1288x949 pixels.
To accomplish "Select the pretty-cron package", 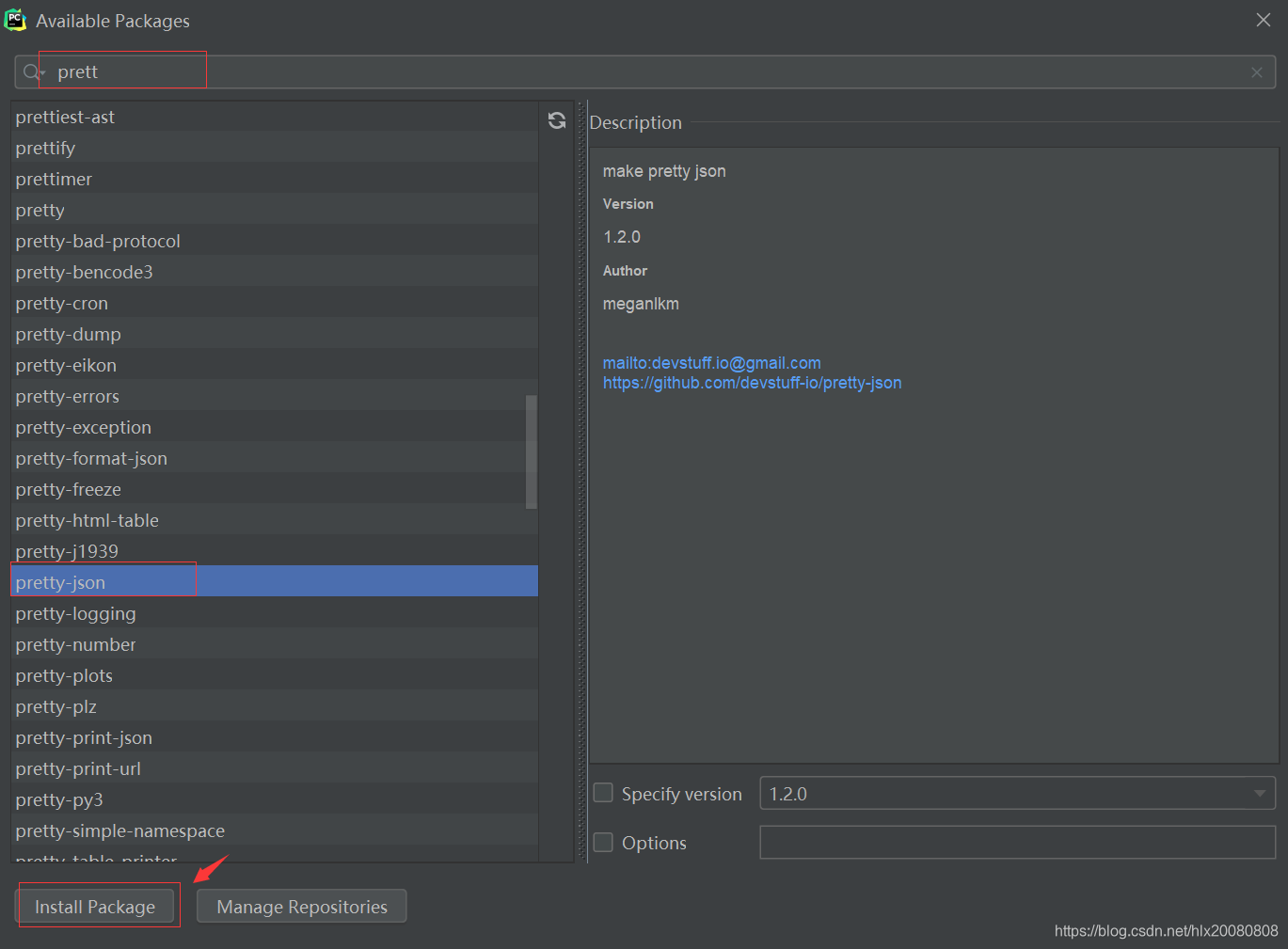I will pos(275,303).
